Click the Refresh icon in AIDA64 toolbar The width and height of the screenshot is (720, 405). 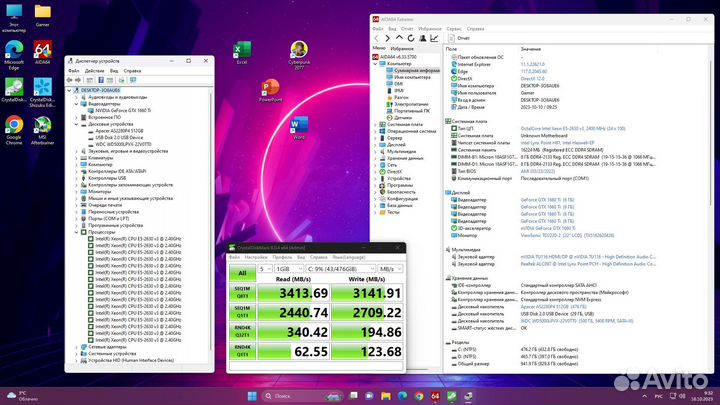(x=411, y=38)
